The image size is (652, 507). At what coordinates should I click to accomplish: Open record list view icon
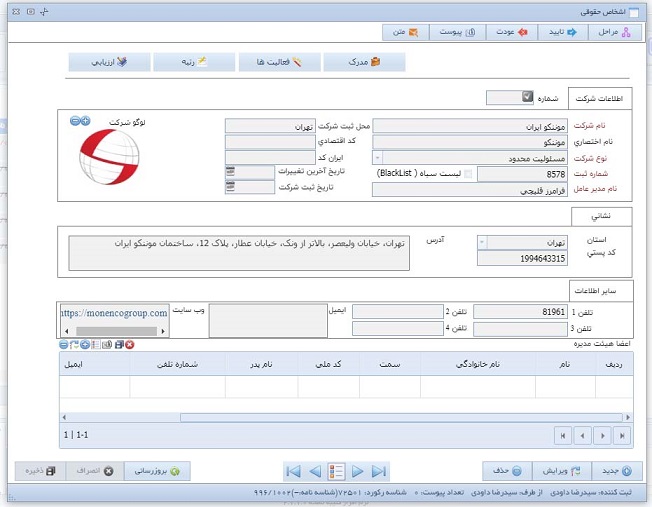(336, 472)
